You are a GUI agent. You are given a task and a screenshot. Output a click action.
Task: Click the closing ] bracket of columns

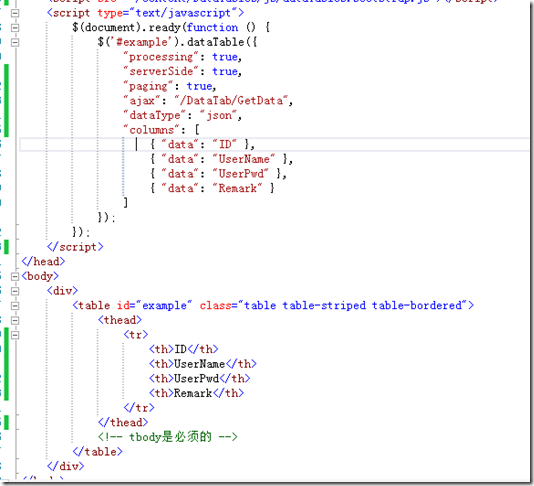[126, 203]
